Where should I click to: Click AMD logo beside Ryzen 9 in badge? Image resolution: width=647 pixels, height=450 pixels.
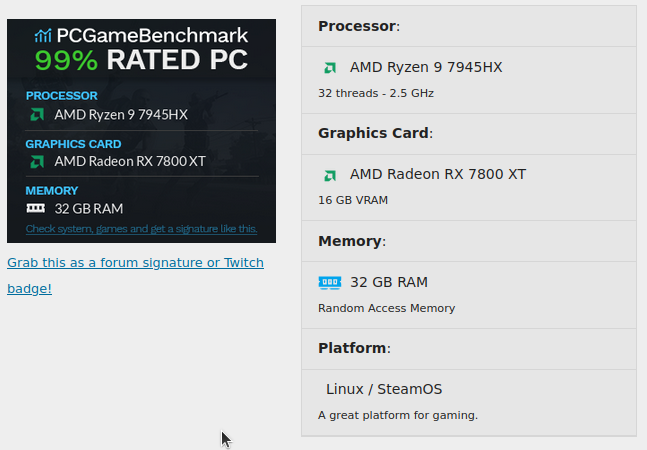[37, 114]
